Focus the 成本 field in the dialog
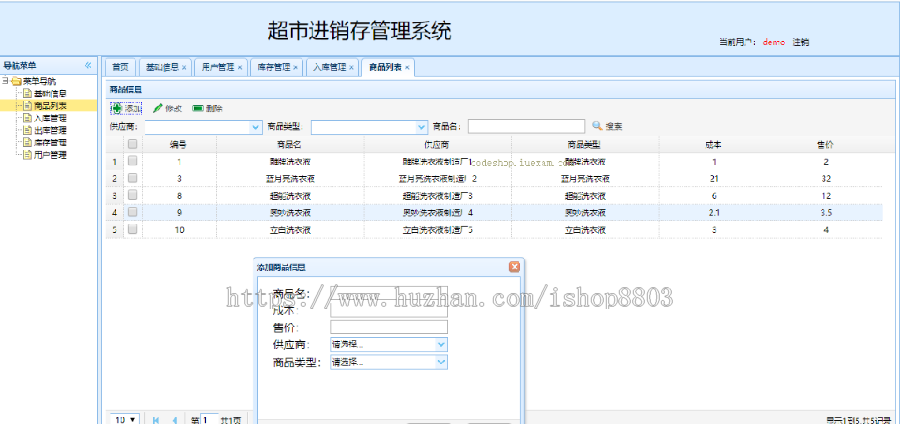900x424 pixels. click(389, 310)
